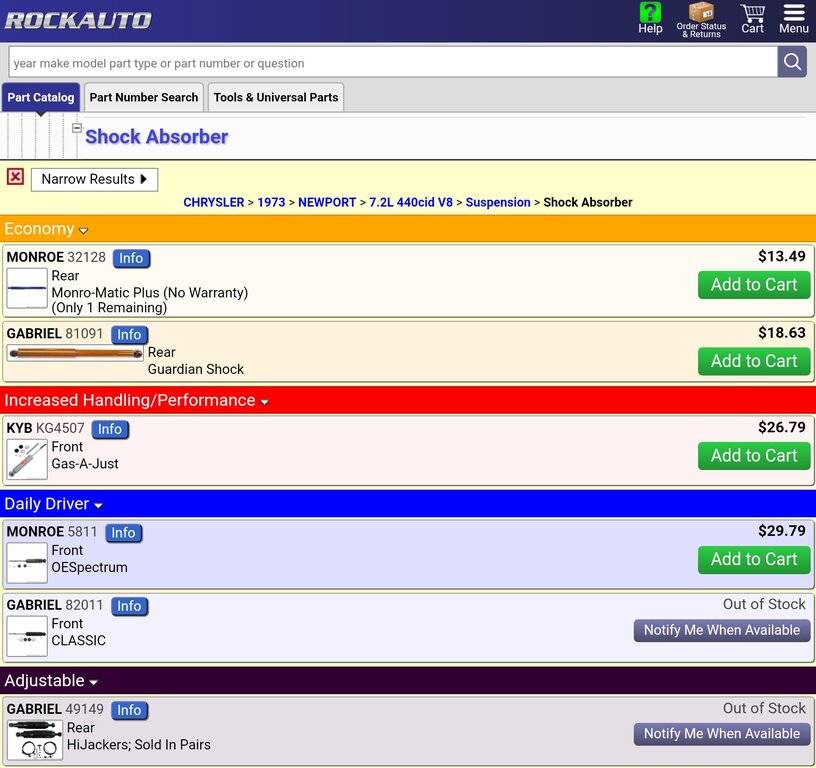Open the shopping Cart icon
The image size is (816, 768).
coord(752,14)
